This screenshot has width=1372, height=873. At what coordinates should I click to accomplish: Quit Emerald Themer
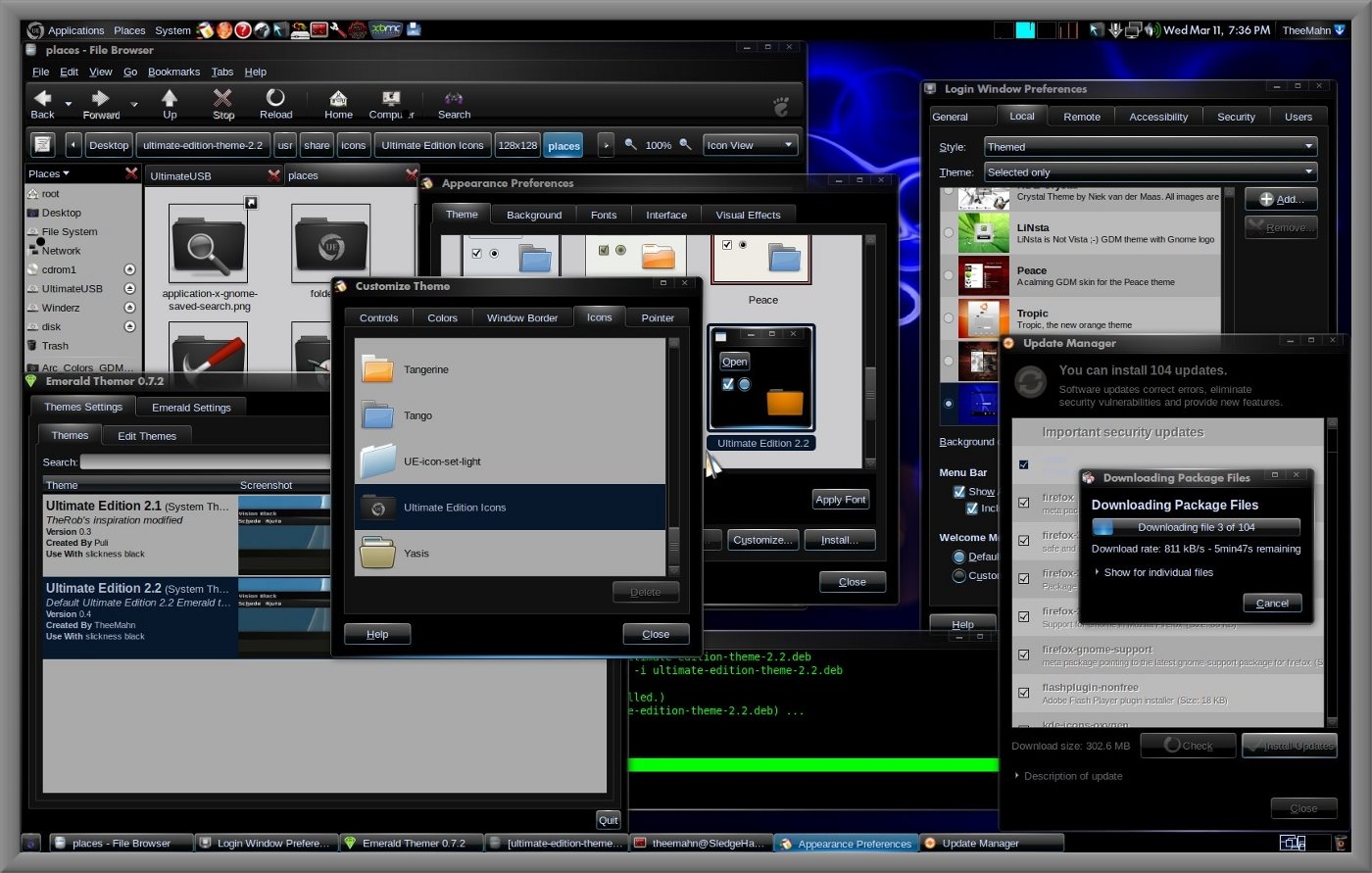(x=609, y=820)
